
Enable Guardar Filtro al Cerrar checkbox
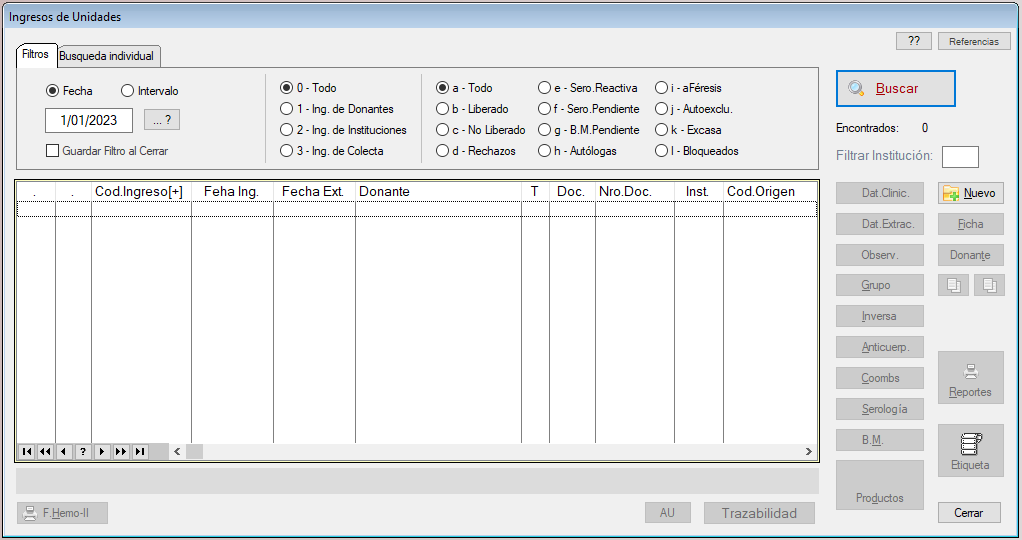[x=53, y=151]
